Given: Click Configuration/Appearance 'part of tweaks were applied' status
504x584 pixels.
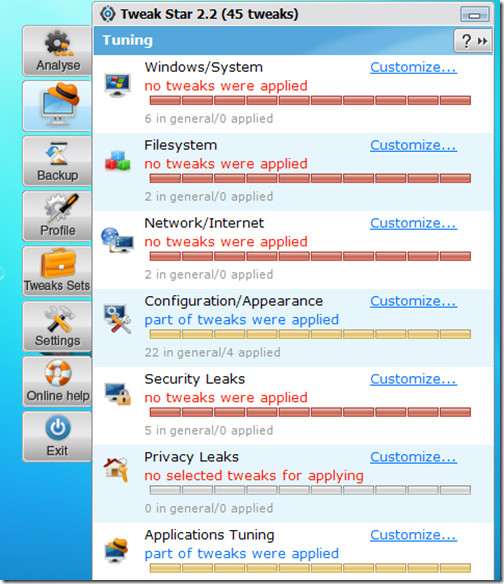Looking at the screenshot, I should pyautogui.click(x=242, y=320).
